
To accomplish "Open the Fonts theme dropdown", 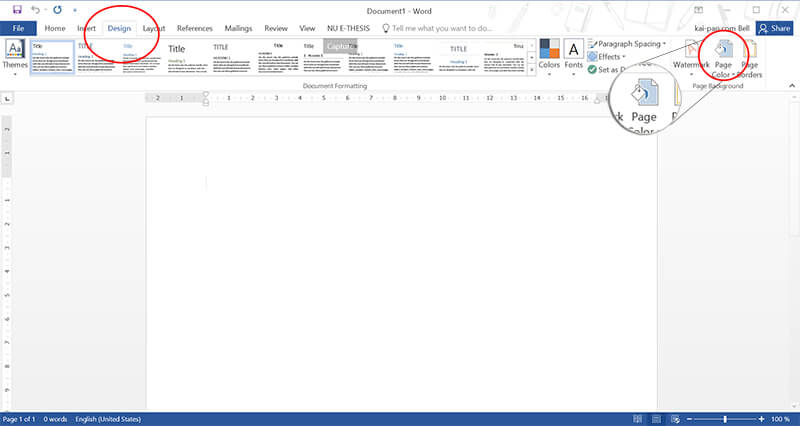I will coord(573,58).
